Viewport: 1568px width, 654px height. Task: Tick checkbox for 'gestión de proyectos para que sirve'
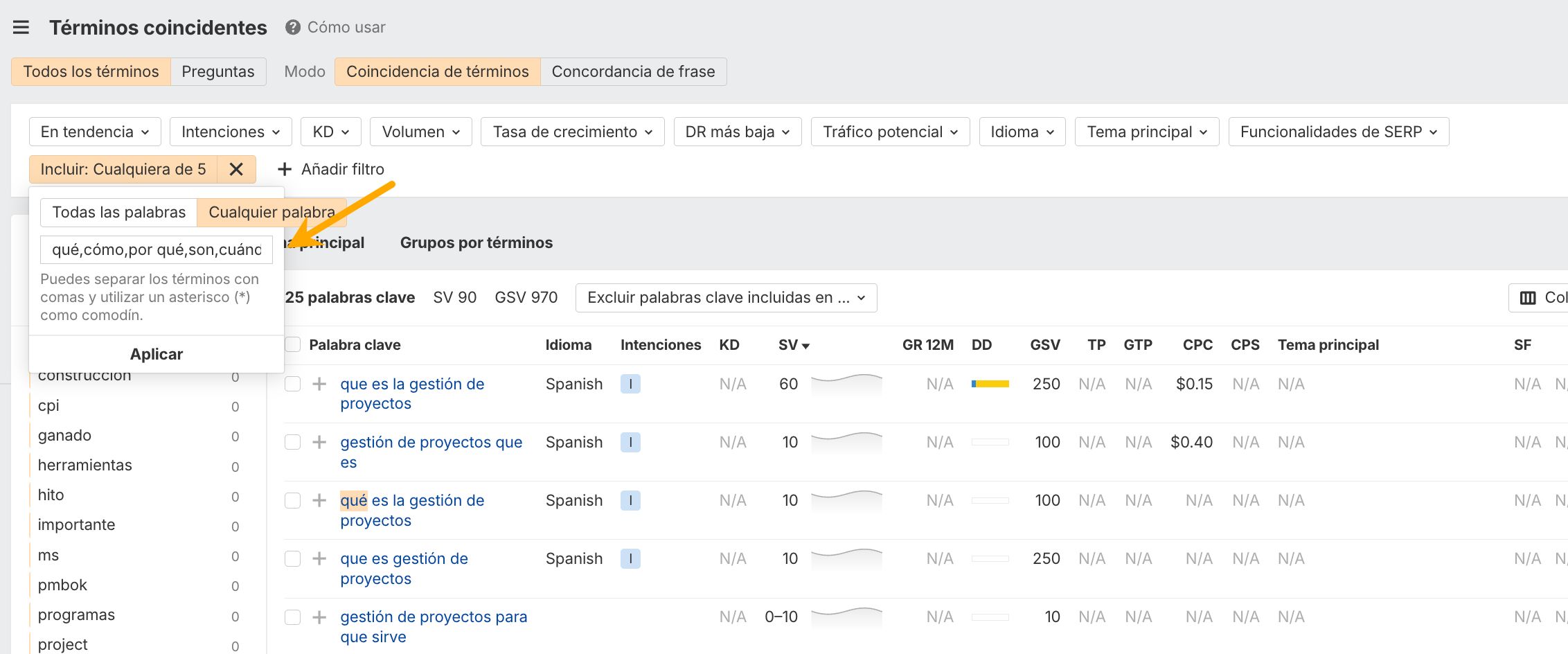click(293, 617)
